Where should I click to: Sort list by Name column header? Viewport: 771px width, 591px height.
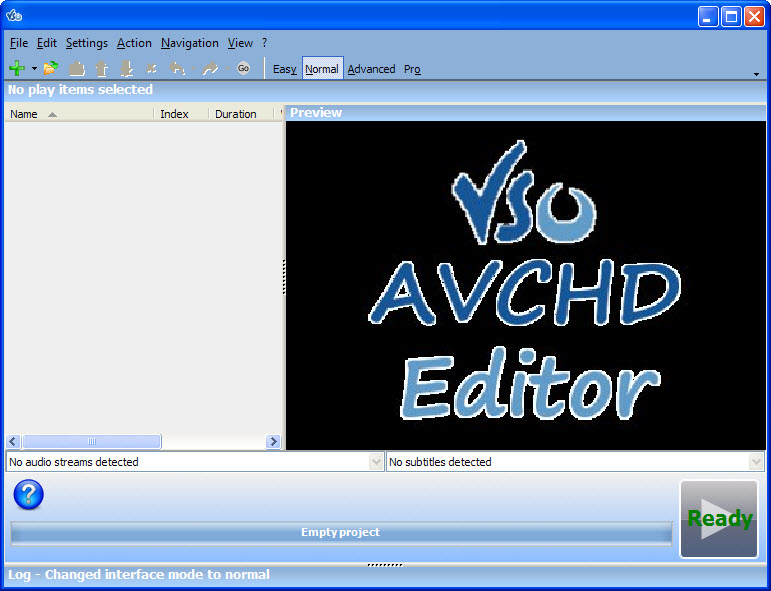click(79, 114)
